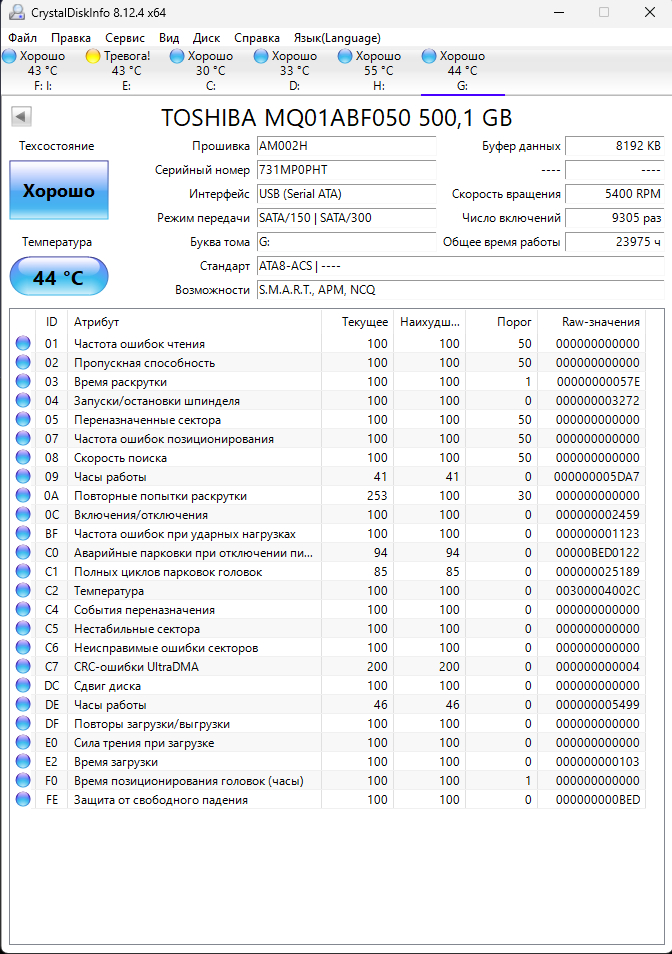The image size is (672, 954).
Task: Open the Файл menu
Action: (23, 38)
